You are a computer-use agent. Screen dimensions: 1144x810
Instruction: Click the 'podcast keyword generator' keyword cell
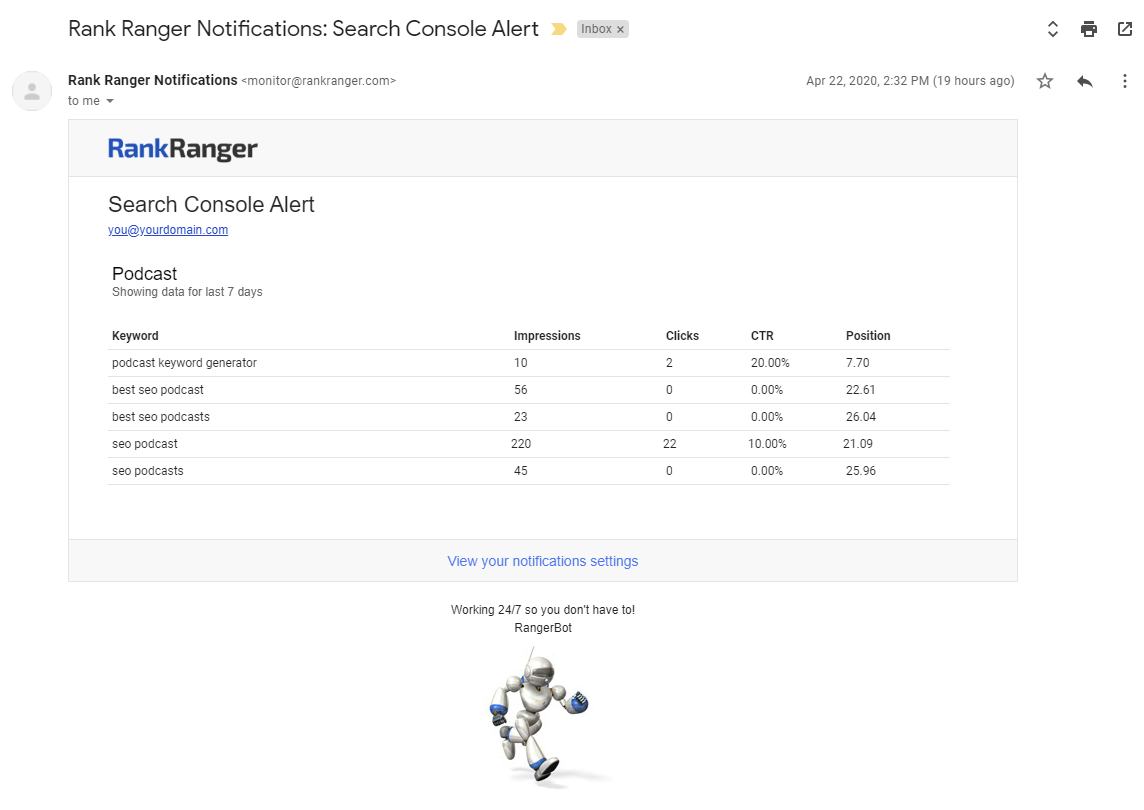[184, 363]
